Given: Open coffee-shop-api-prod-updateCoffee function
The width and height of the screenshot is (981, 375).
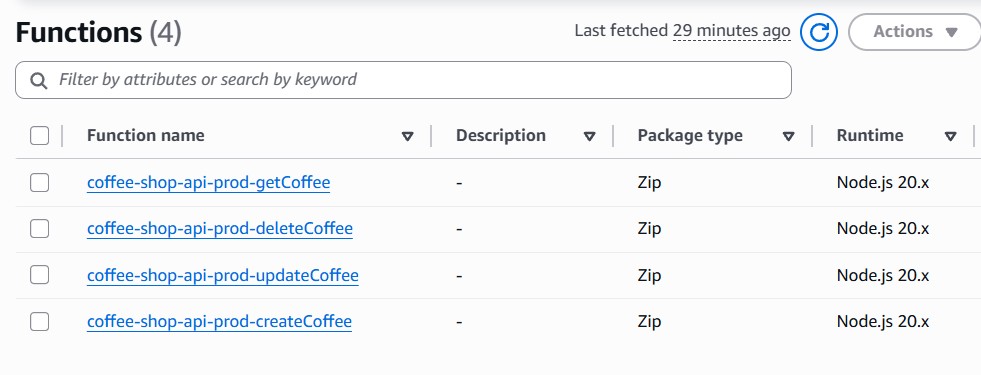Looking at the screenshot, I should pos(223,275).
